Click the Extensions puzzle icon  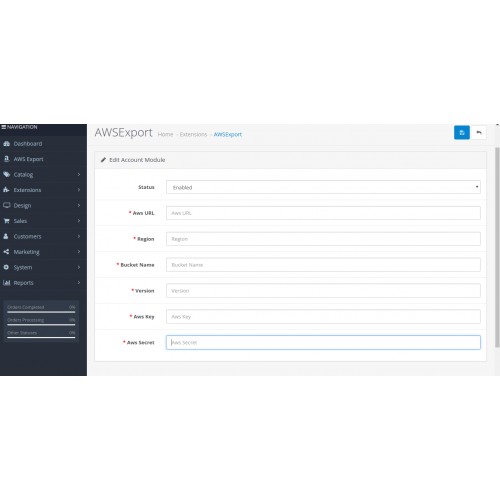pos(6,190)
